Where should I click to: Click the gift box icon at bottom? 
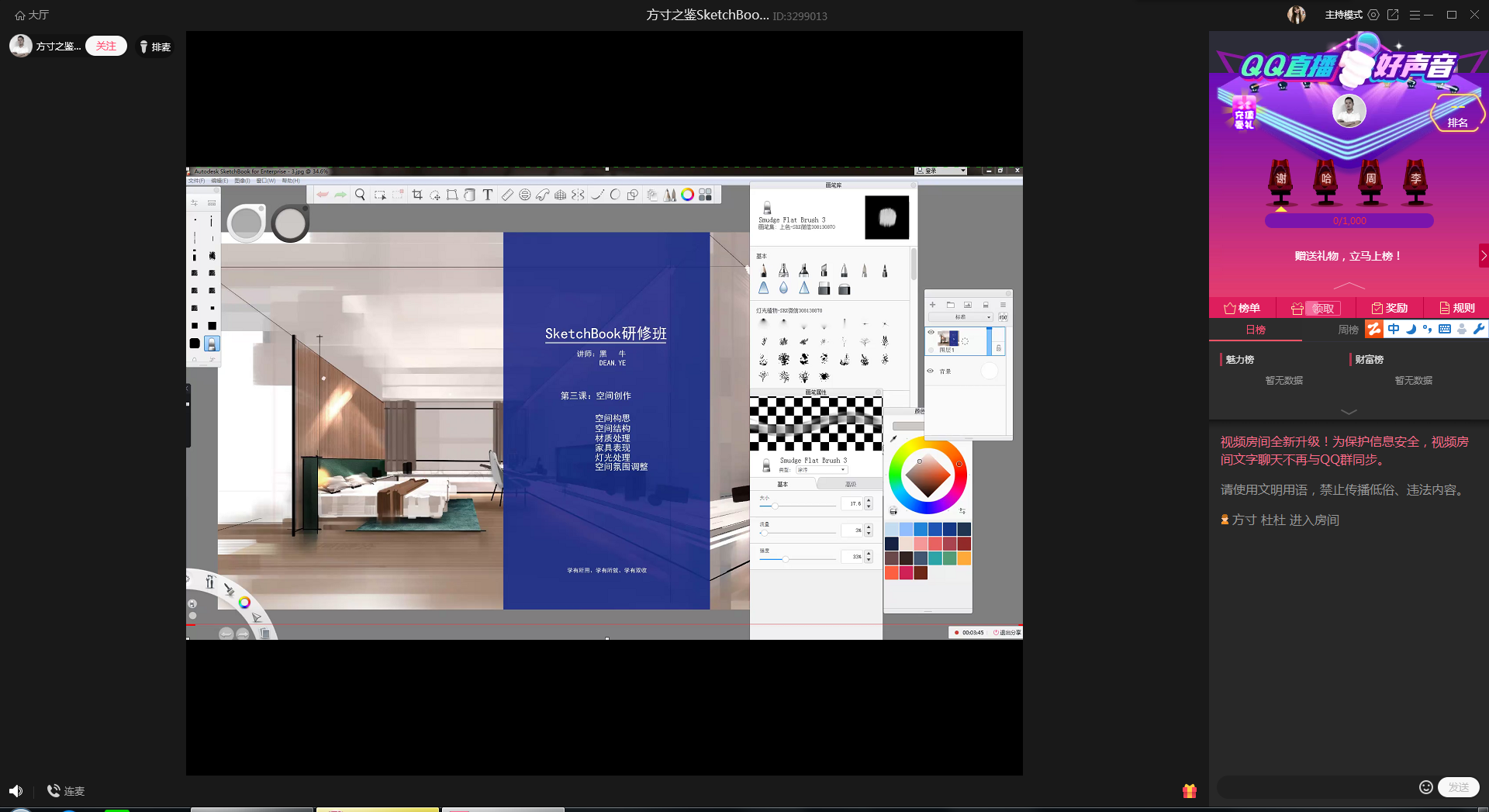pyautogui.click(x=1190, y=790)
